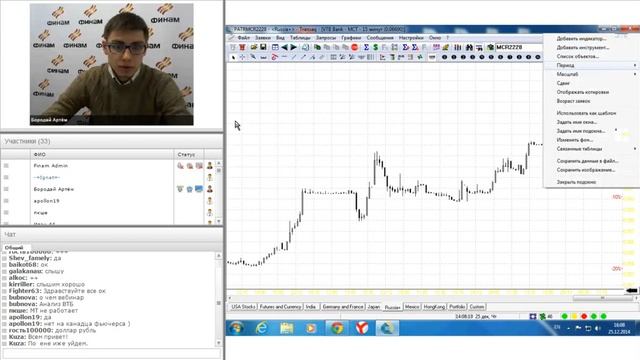
Task: Click the user avatar icon in apollon19 row
Action: [x=210, y=201]
